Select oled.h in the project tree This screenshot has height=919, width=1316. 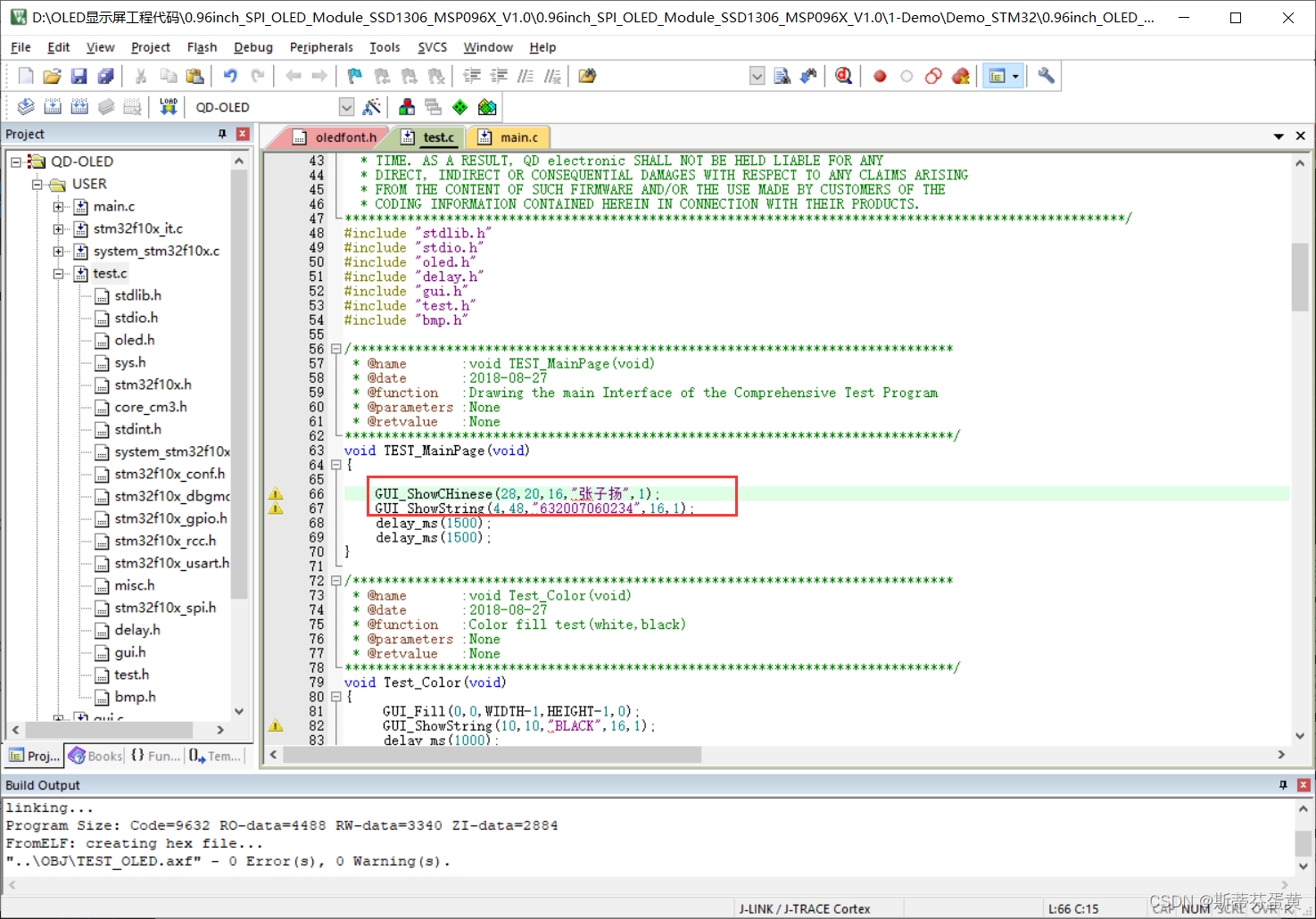134,340
